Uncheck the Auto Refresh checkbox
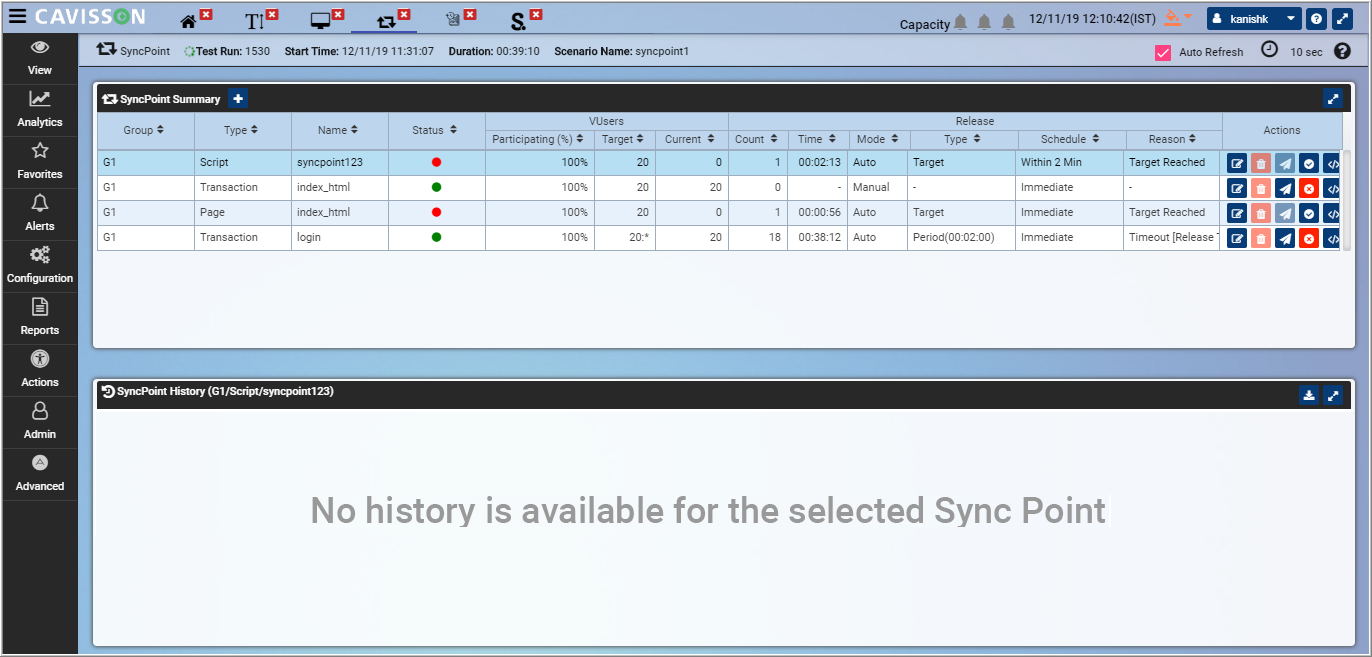 tap(1163, 53)
